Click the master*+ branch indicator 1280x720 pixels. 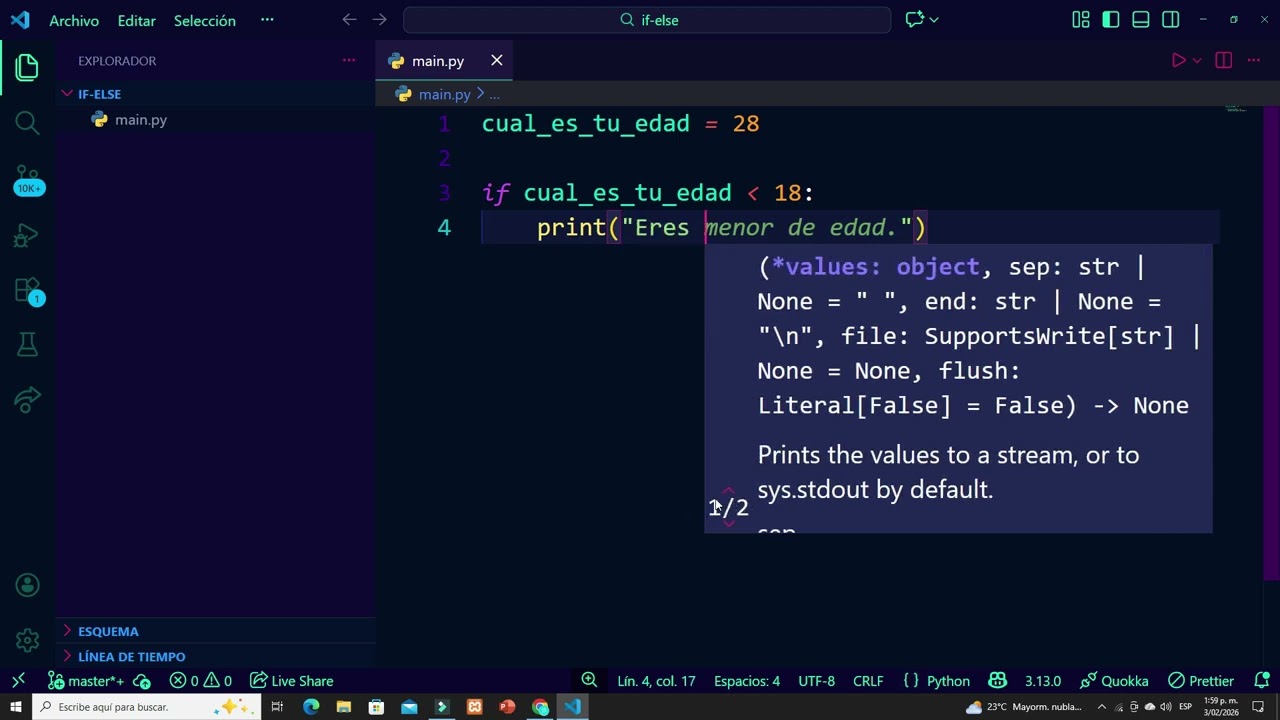click(86, 681)
